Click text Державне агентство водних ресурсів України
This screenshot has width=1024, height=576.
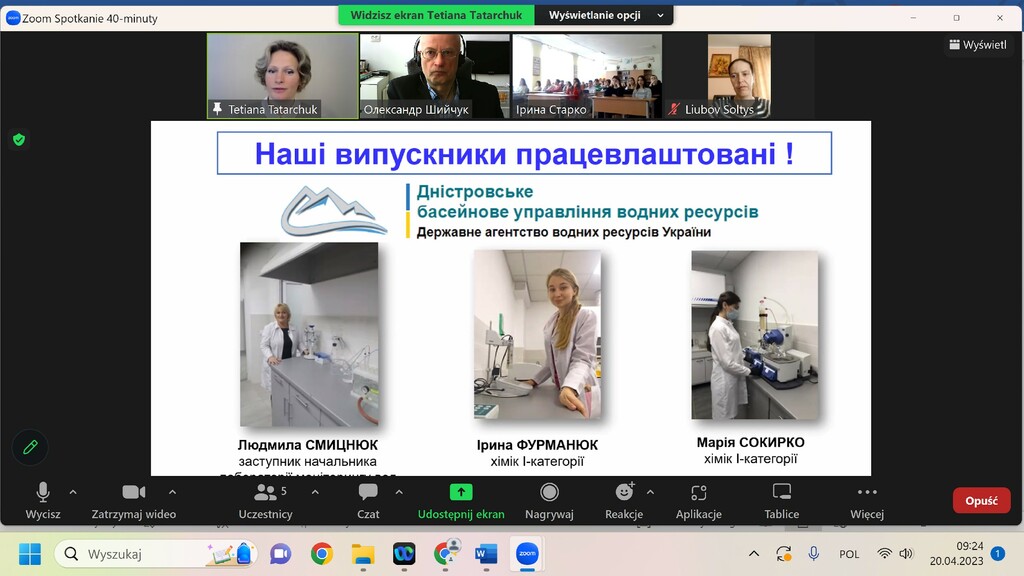[564, 232]
